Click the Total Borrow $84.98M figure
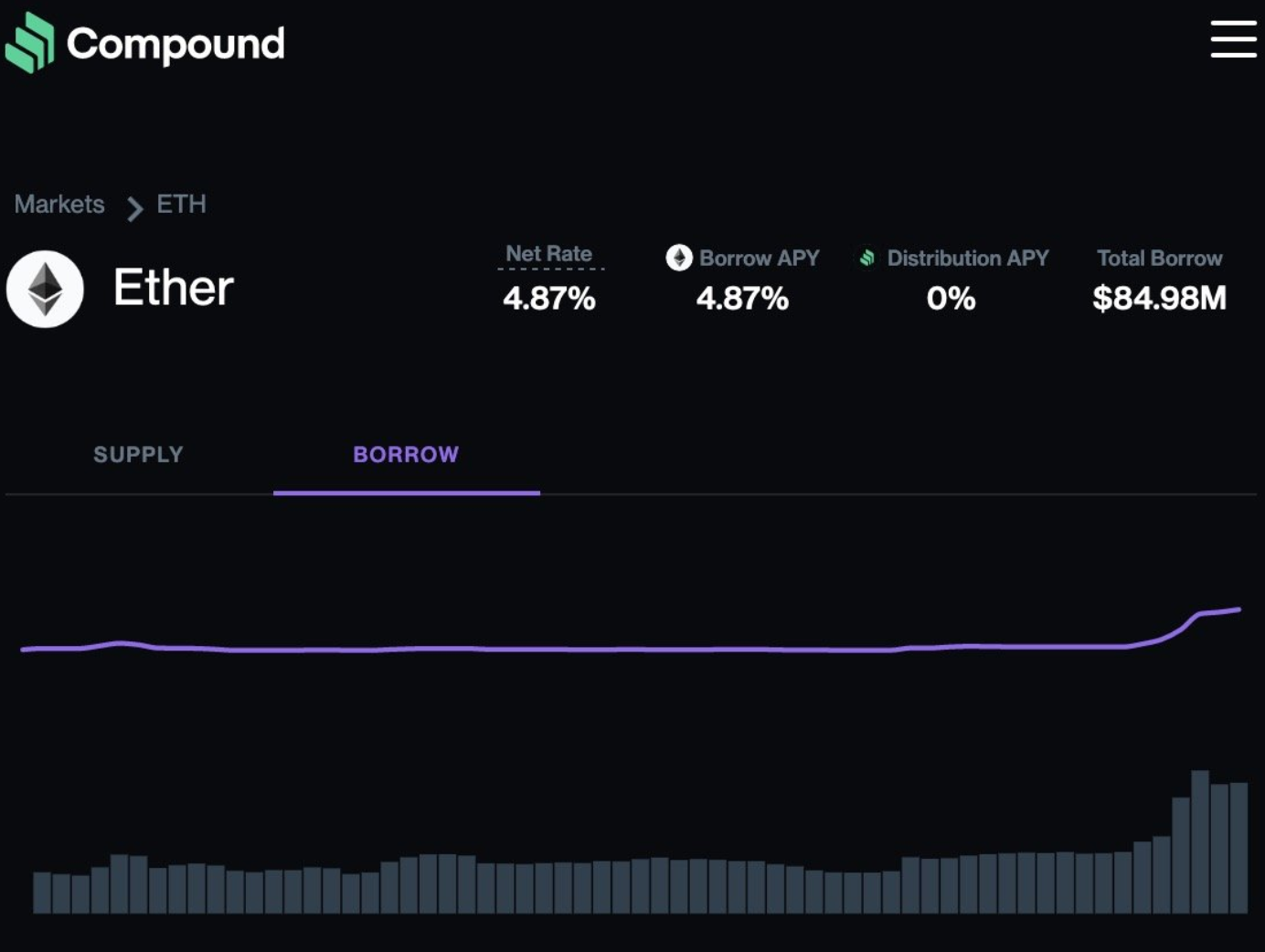This screenshot has height=952, width=1265. pyautogui.click(x=1159, y=299)
